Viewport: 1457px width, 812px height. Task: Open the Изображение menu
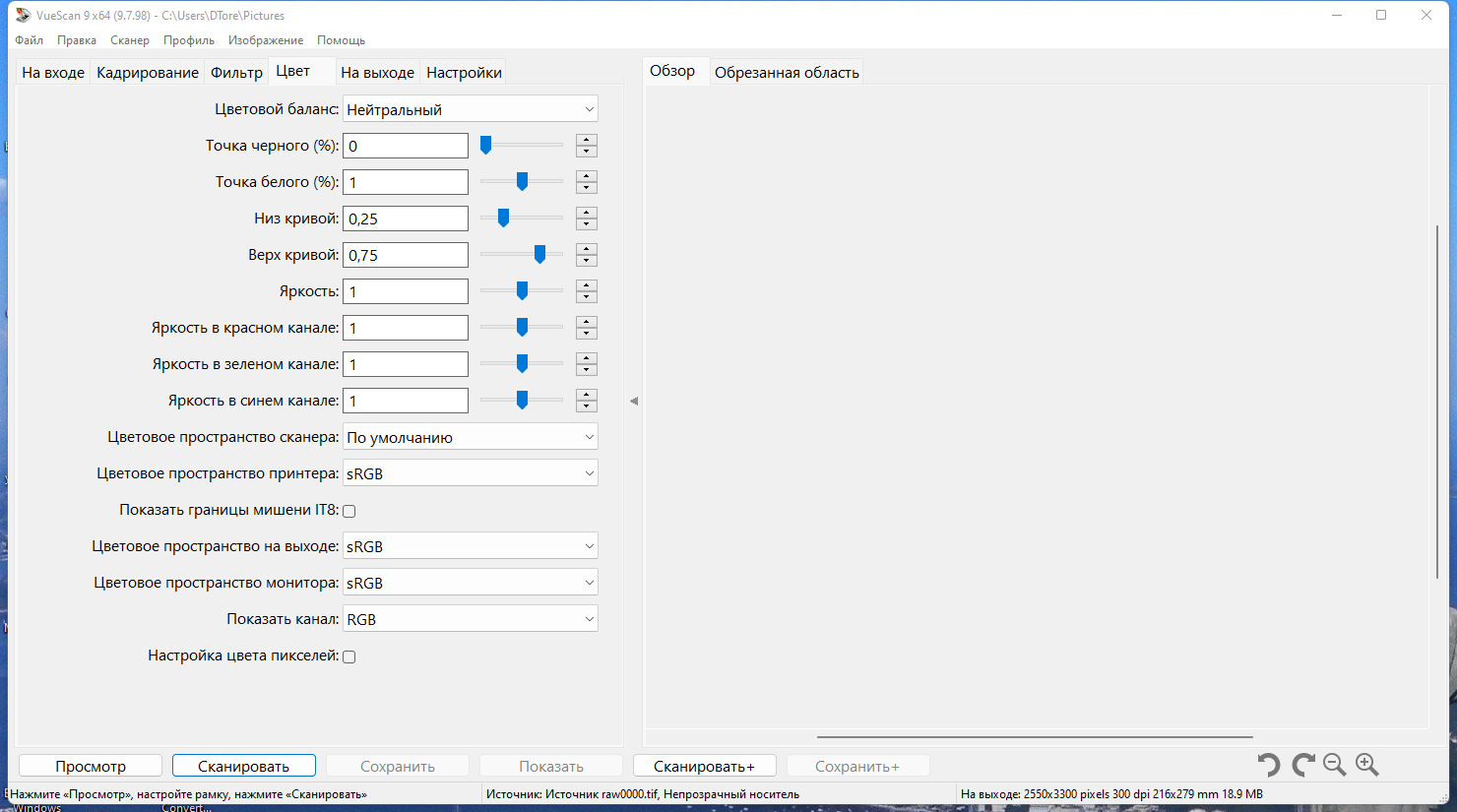click(266, 40)
